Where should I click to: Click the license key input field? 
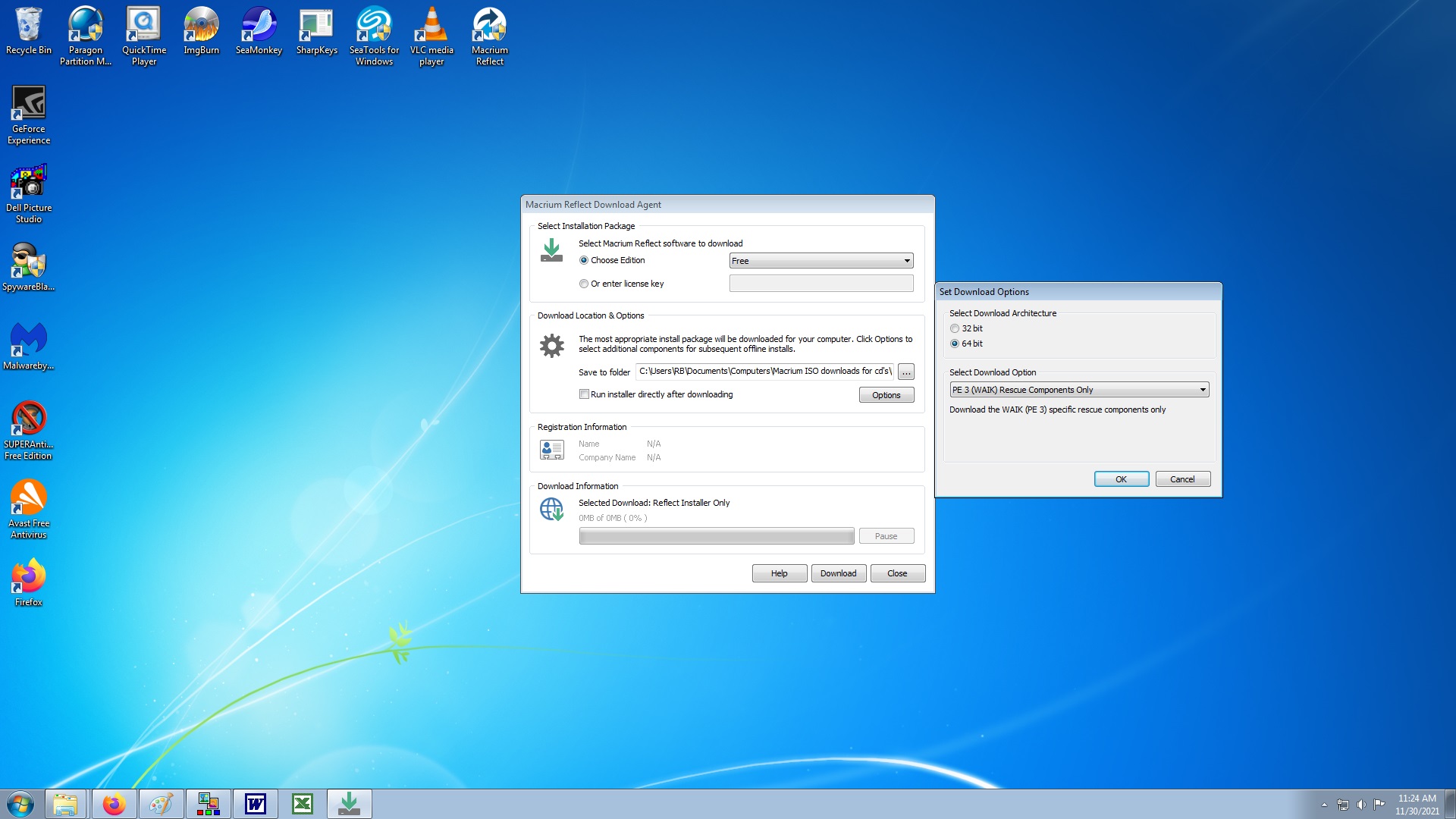click(x=821, y=284)
